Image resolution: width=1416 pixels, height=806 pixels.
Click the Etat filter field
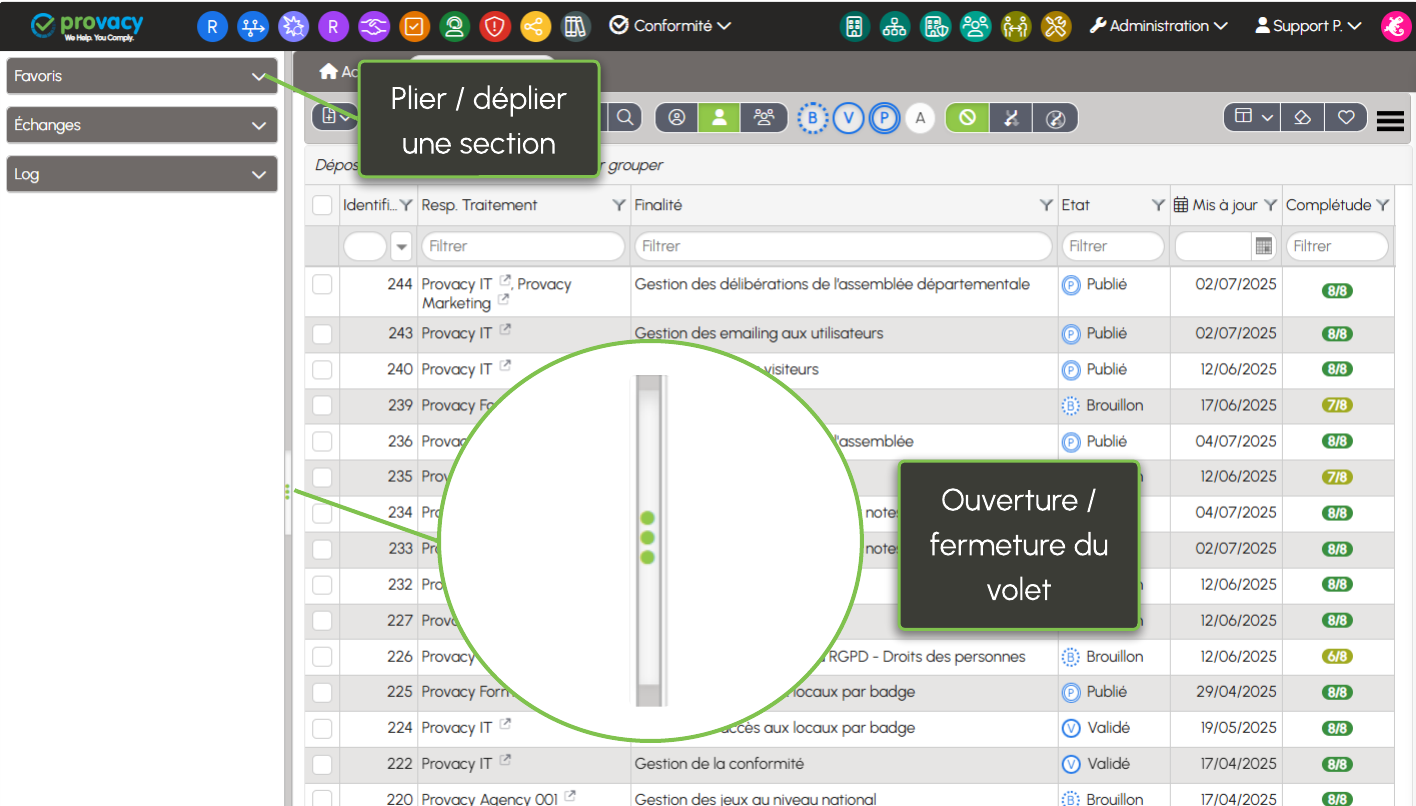point(1113,246)
